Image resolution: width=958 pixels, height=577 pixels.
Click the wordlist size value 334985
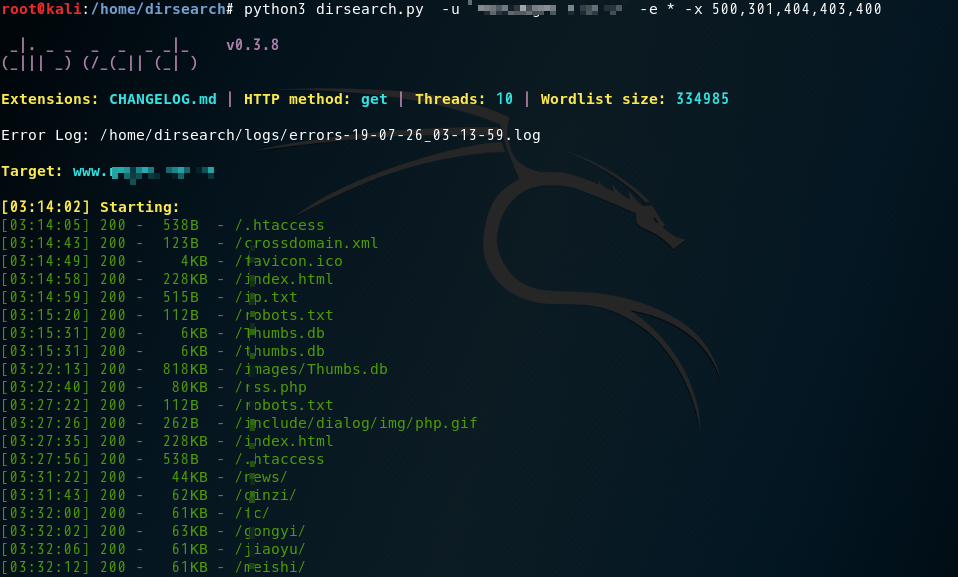click(702, 99)
